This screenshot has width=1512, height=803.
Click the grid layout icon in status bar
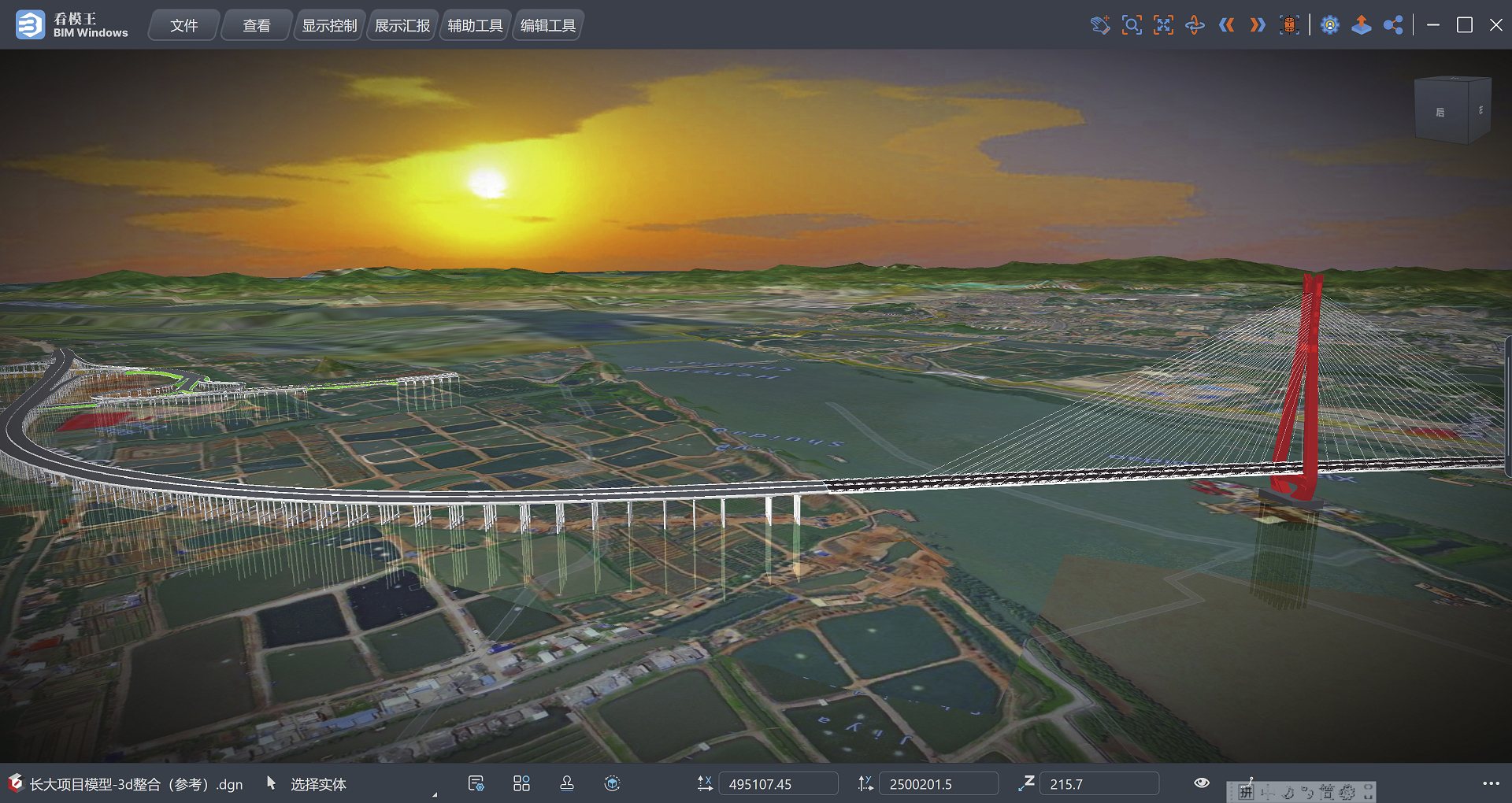521,783
